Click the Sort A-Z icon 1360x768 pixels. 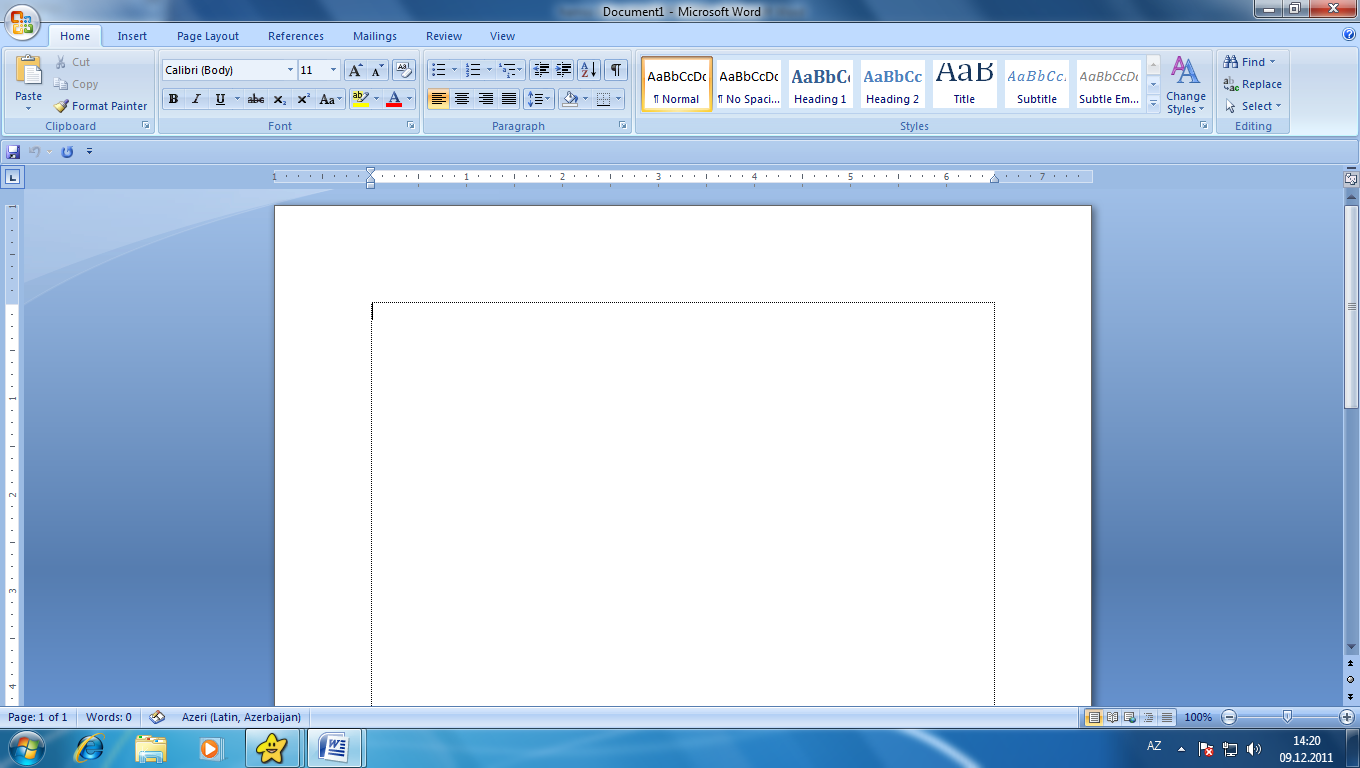pos(589,70)
